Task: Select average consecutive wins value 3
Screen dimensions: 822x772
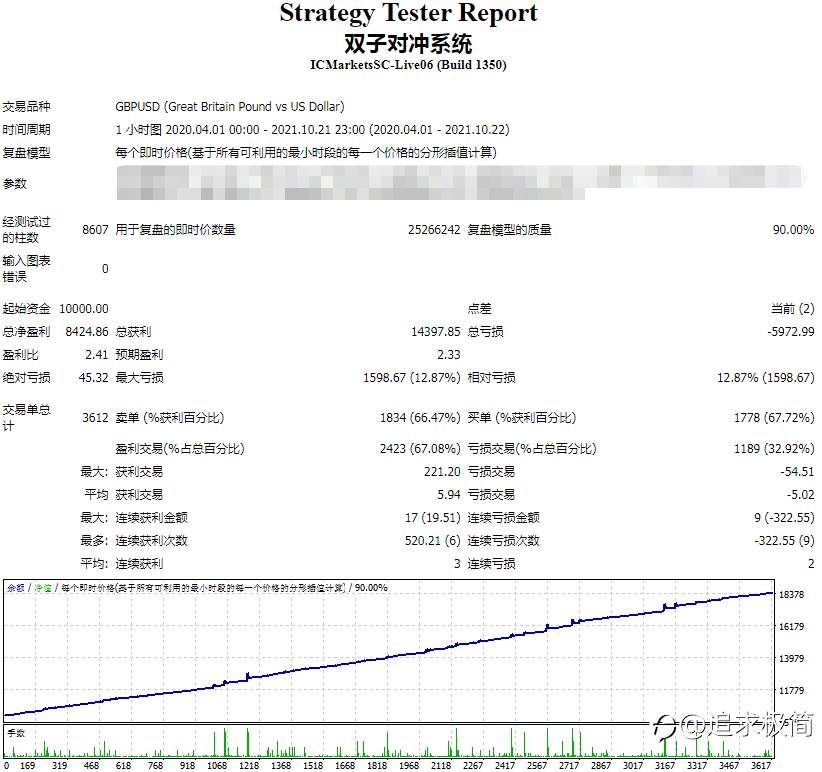Action: pos(457,563)
